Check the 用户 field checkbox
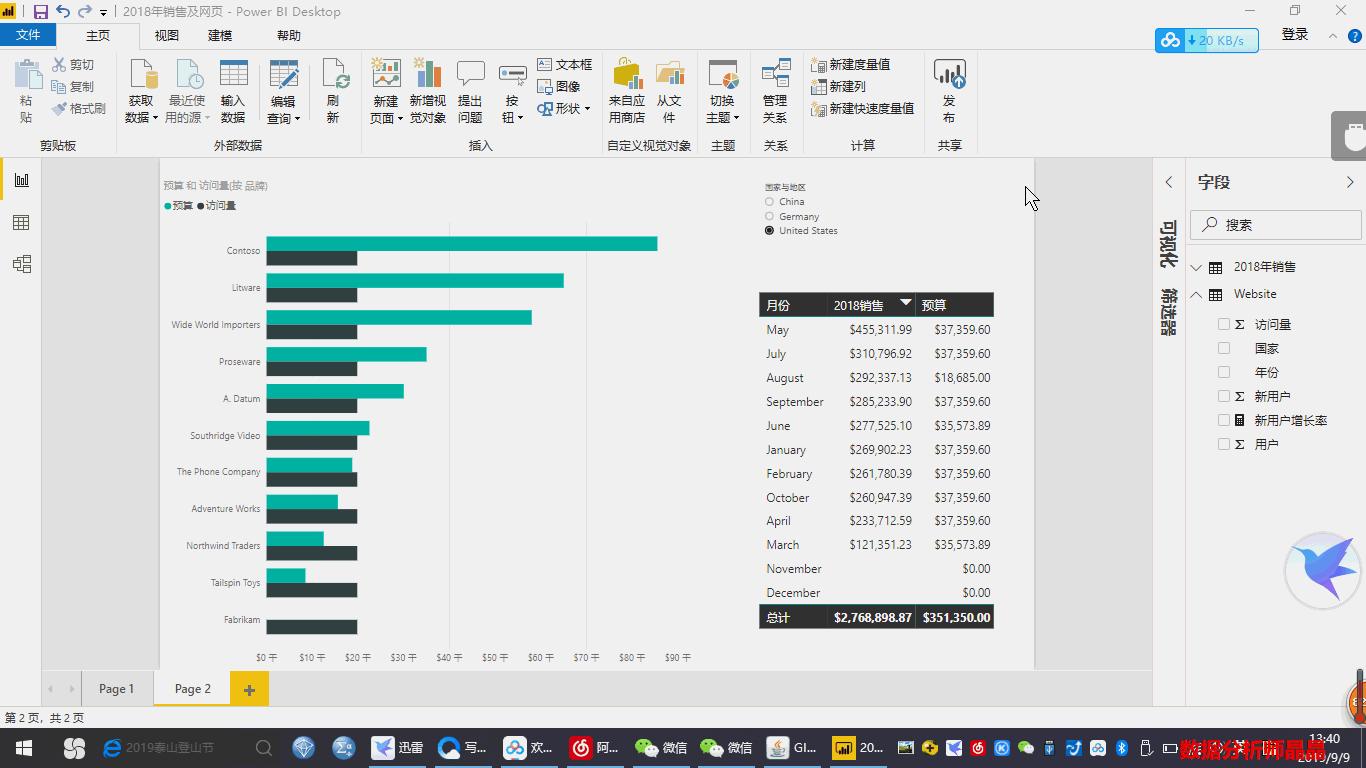Screen dimensions: 1366x768 1224,444
